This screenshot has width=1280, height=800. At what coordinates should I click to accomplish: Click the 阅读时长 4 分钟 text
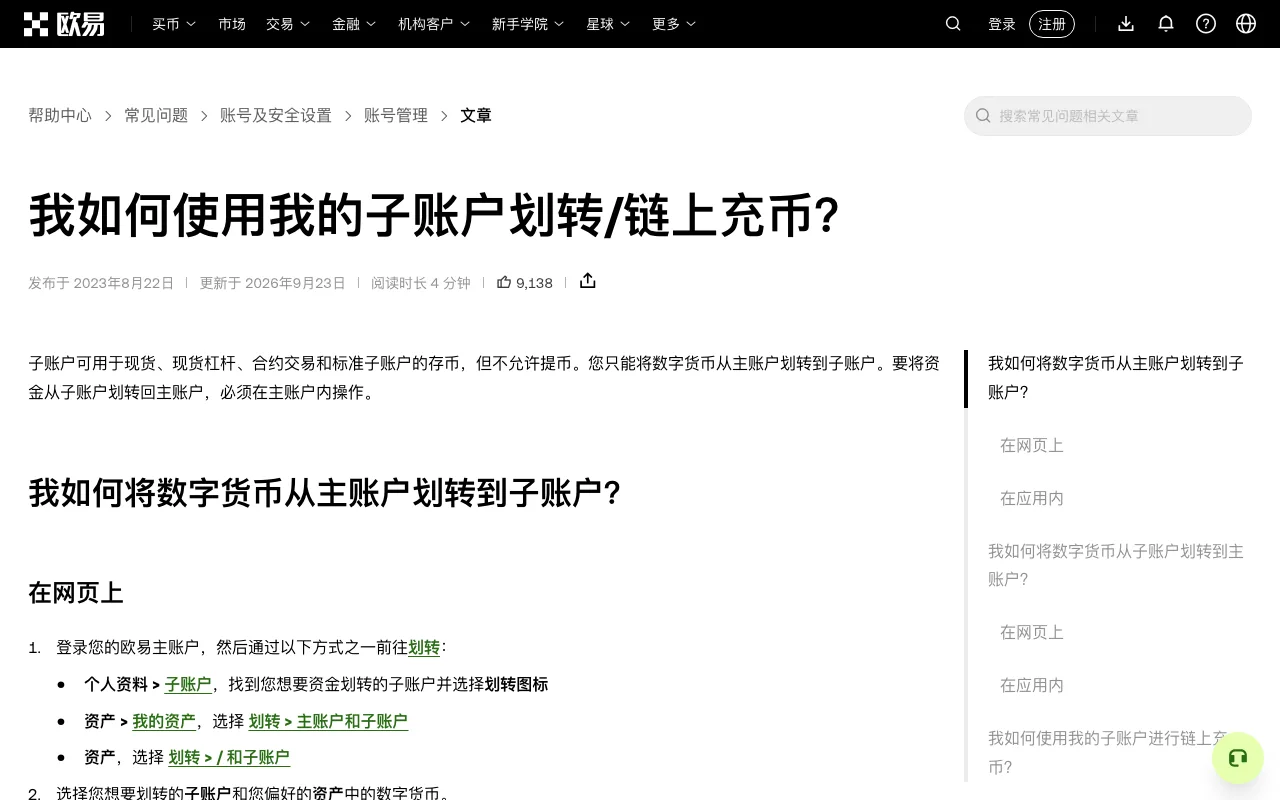(421, 283)
